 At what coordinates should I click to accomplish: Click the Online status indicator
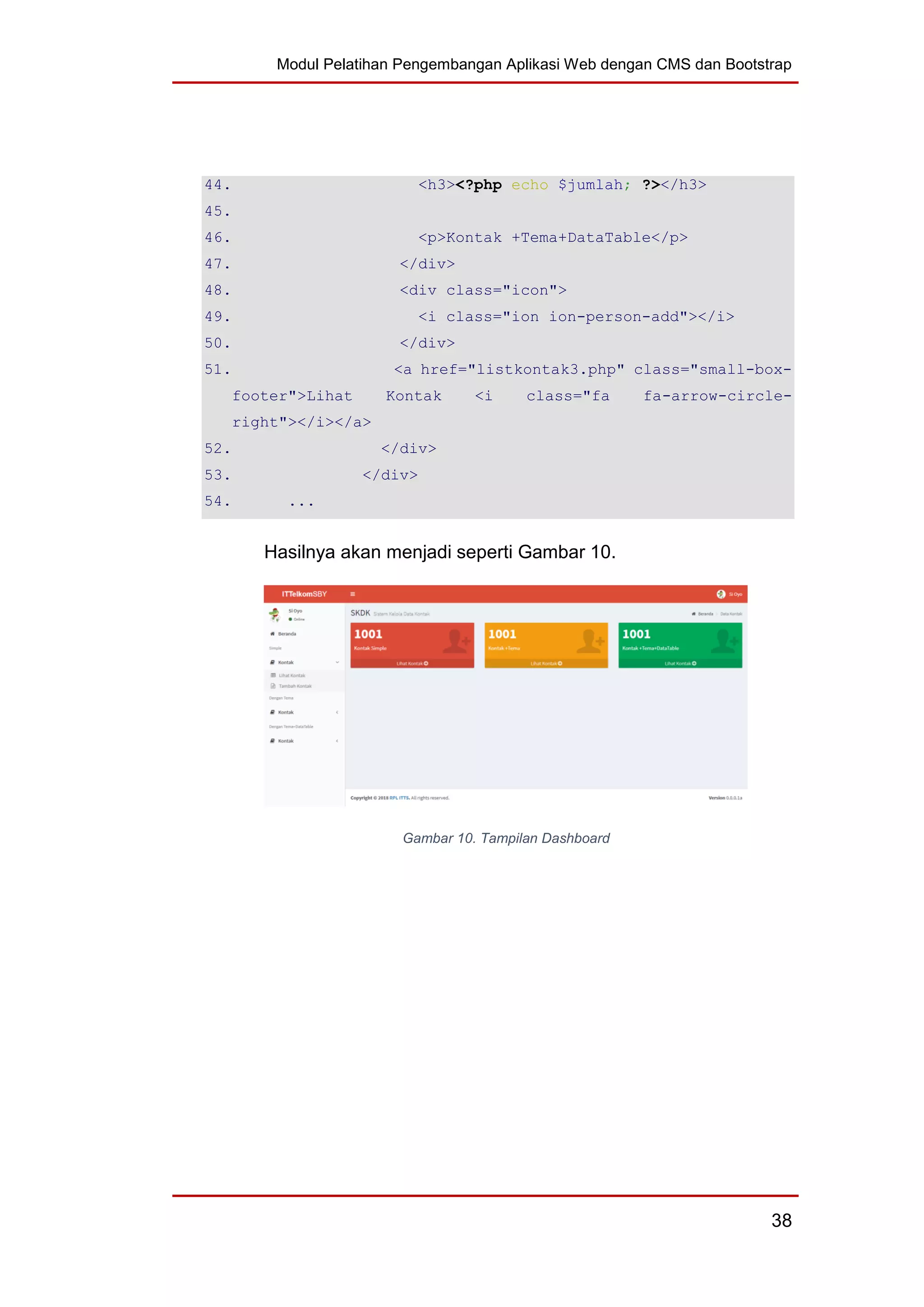coord(296,619)
